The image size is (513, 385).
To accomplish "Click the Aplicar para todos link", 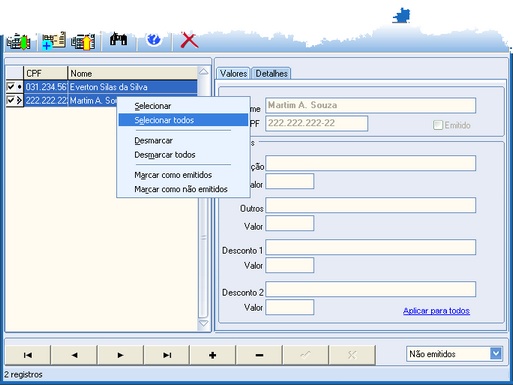I will point(436,311).
